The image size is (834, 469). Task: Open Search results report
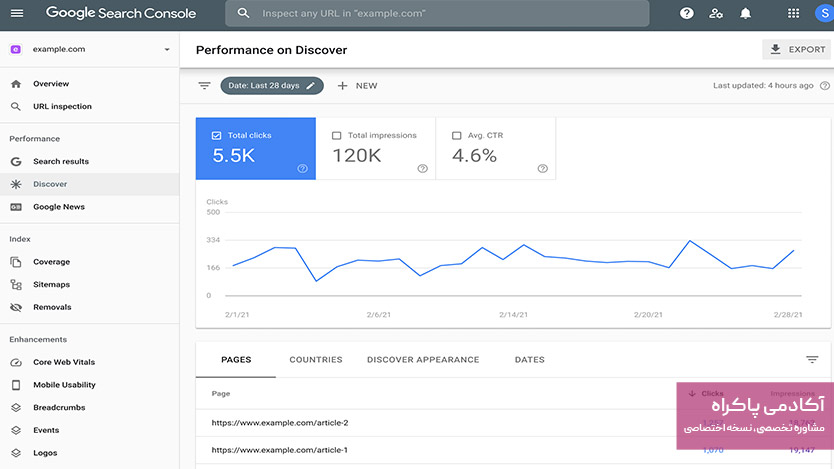coord(61,162)
